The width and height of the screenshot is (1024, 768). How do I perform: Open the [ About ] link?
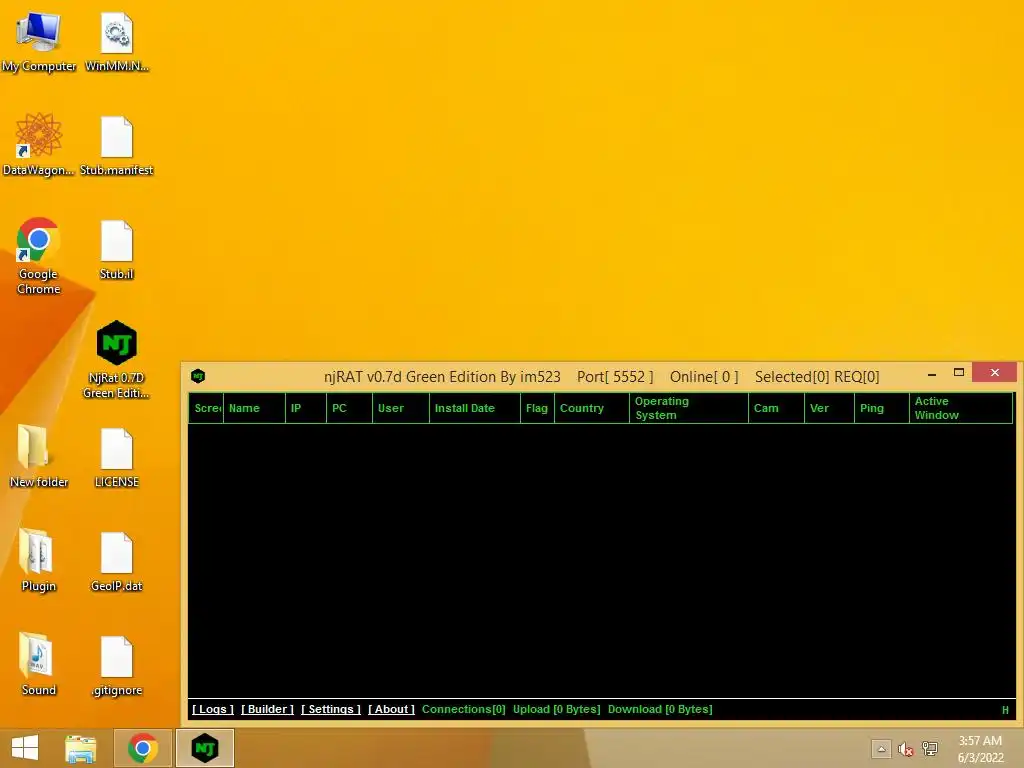pyautogui.click(x=391, y=709)
